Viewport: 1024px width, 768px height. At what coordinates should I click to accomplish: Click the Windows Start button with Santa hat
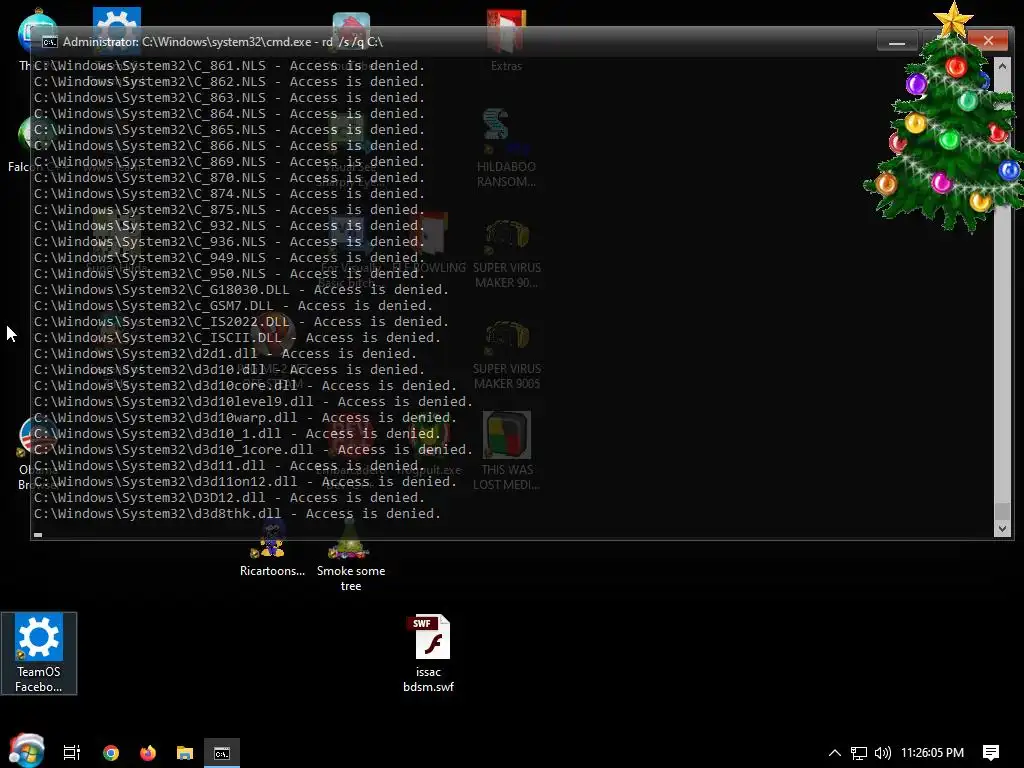(x=26, y=751)
